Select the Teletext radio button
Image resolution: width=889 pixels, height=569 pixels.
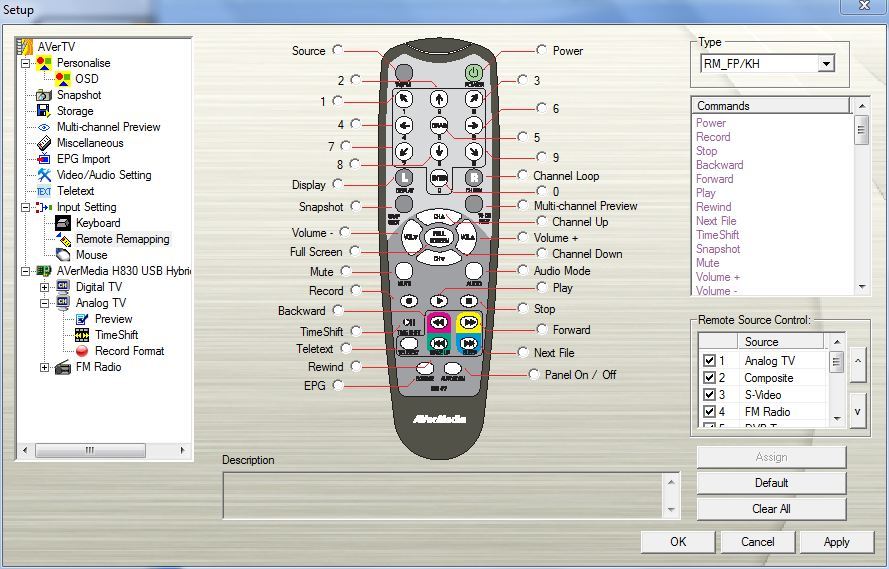[x=346, y=348]
